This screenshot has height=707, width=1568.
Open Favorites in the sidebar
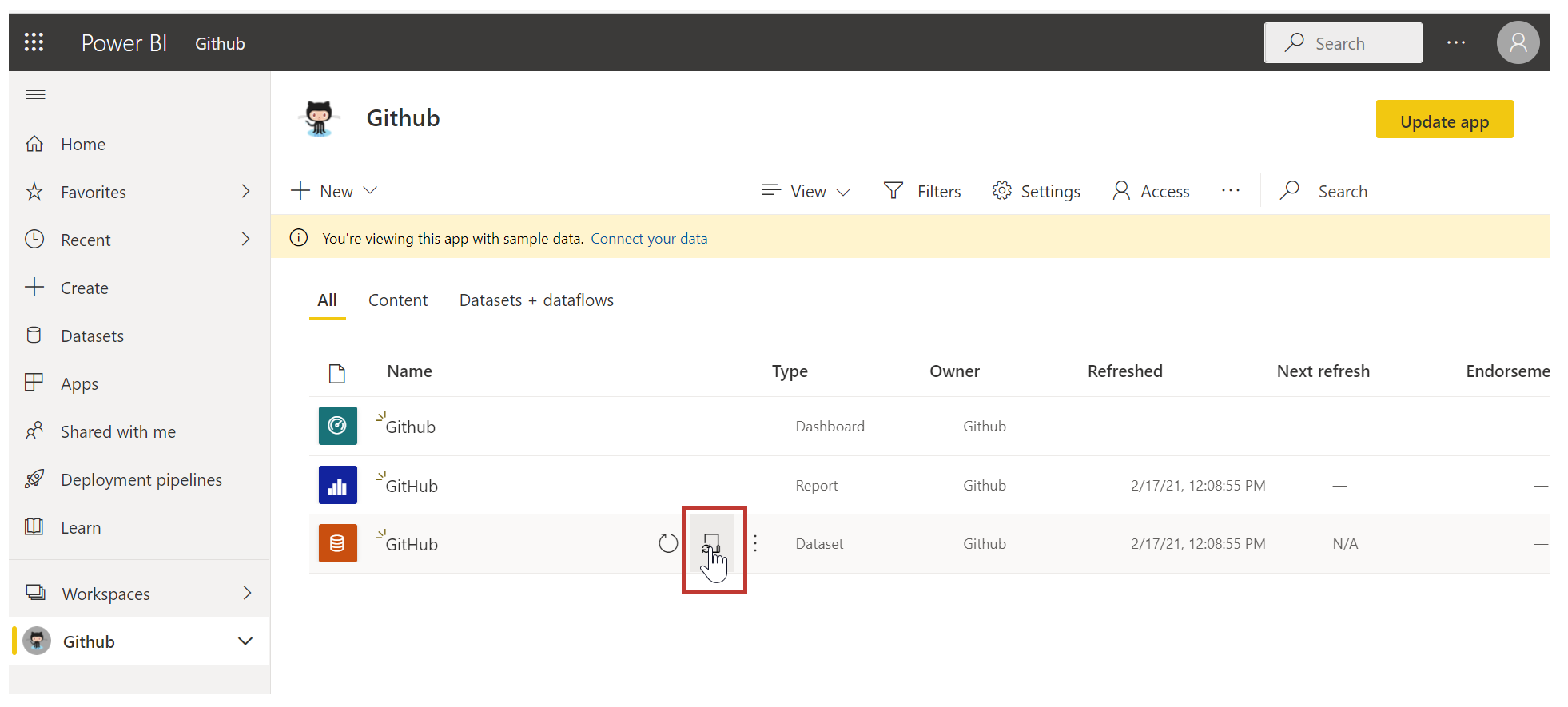coord(94,193)
